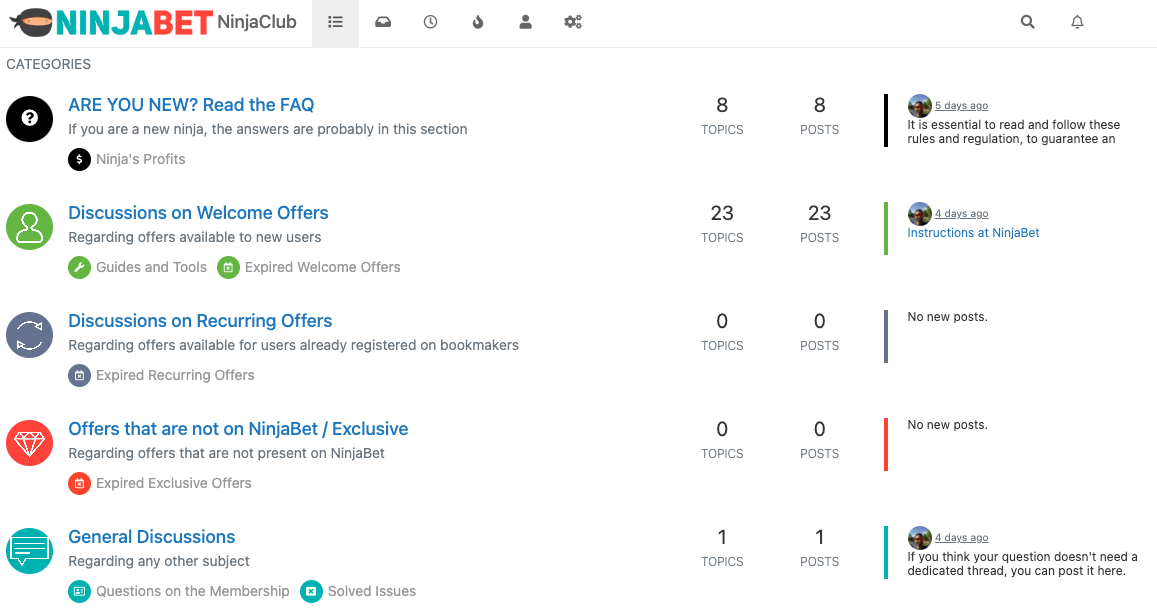Viewport: 1157px width, 610px height.
Task: Open Guides and Tools subcategory
Action: click(x=151, y=267)
